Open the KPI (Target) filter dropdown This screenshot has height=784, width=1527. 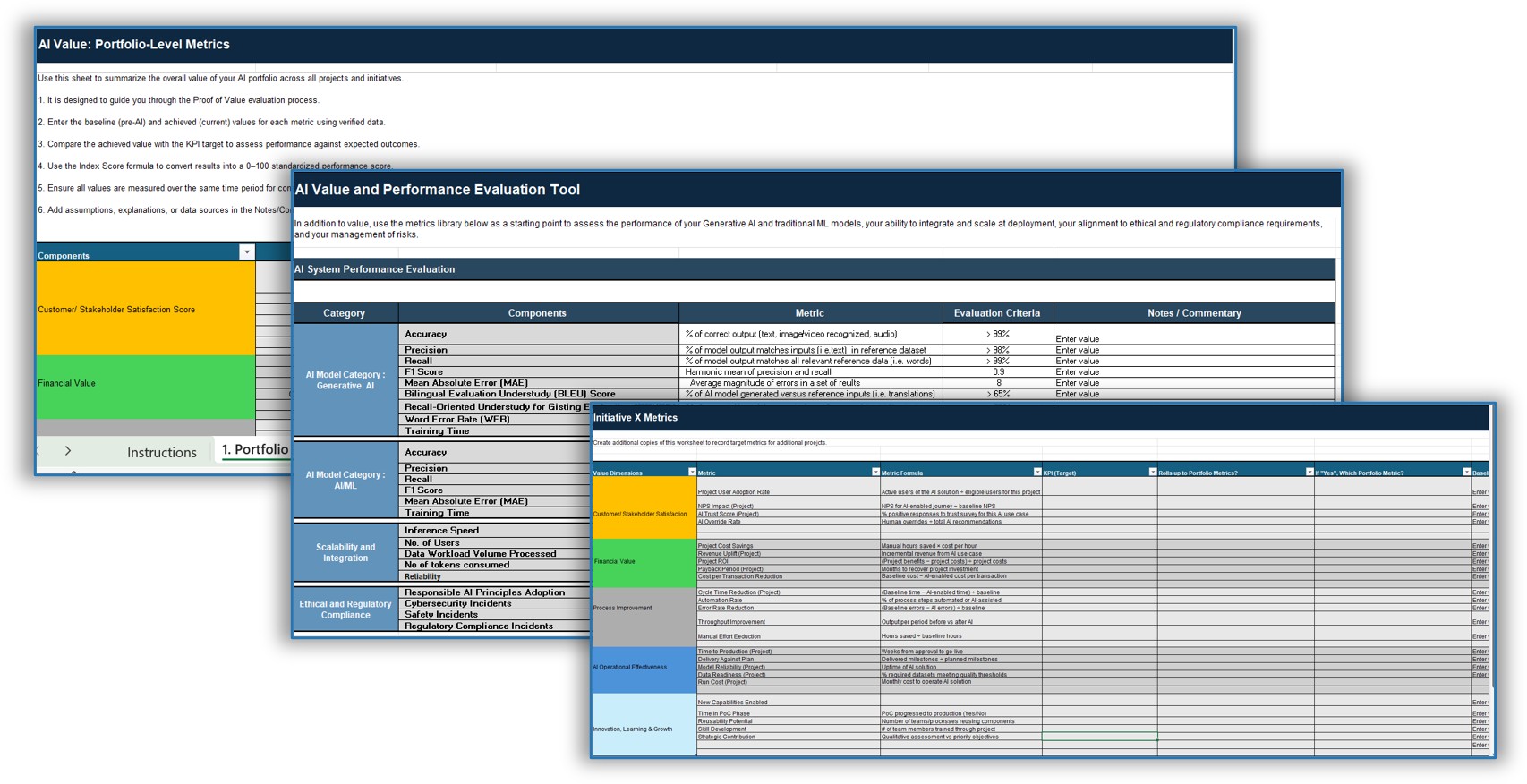[1152, 472]
